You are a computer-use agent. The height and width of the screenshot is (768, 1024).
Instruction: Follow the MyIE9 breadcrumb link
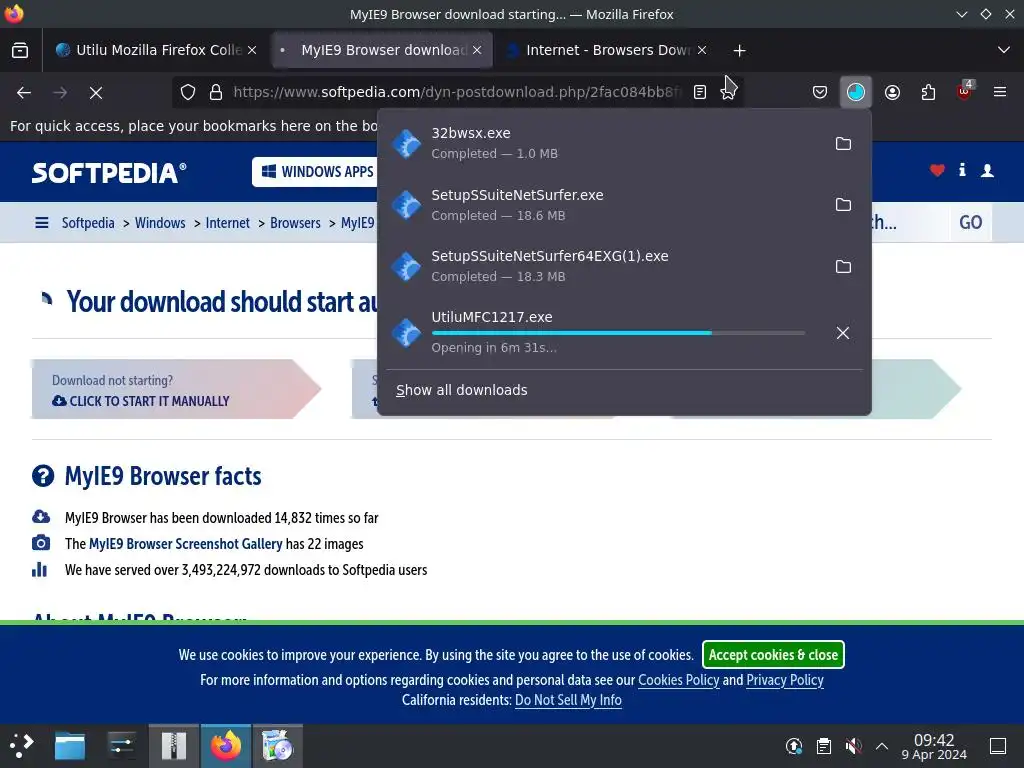pyautogui.click(x=358, y=223)
